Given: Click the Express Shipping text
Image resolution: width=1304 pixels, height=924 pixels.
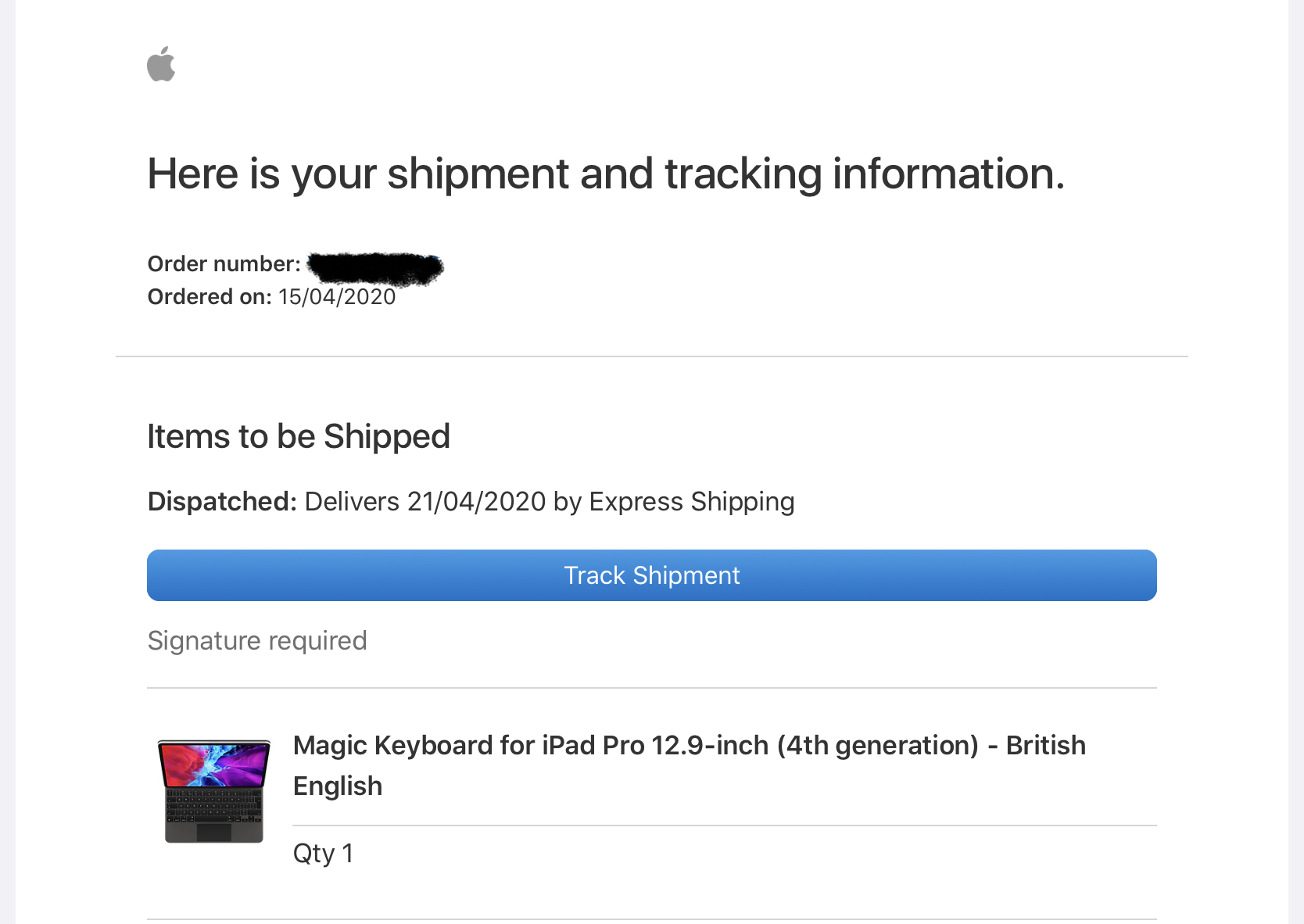Looking at the screenshot, I should 692,501.
